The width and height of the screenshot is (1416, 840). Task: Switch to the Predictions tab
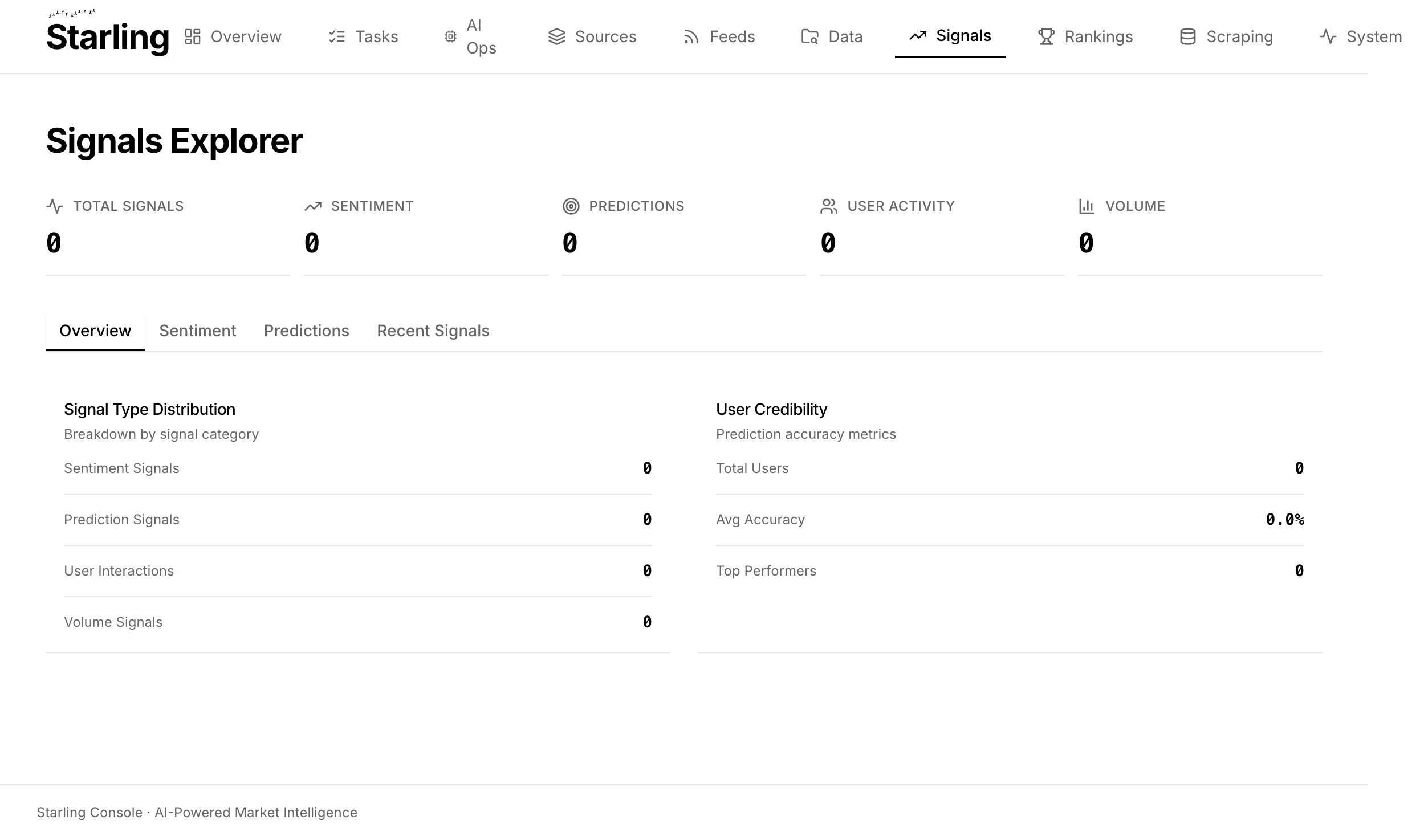pos(306,331)
